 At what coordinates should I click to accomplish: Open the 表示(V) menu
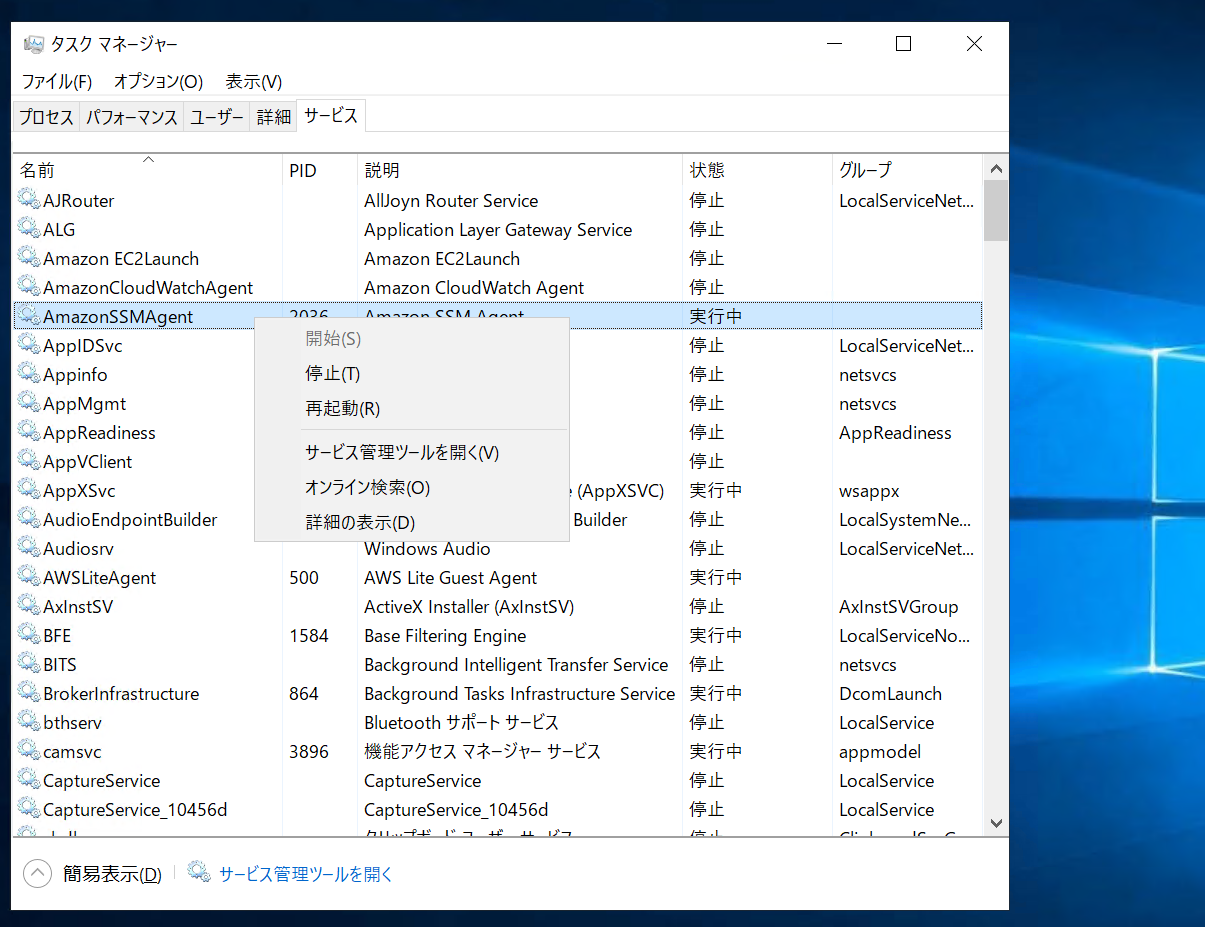[x=254, y=81]
